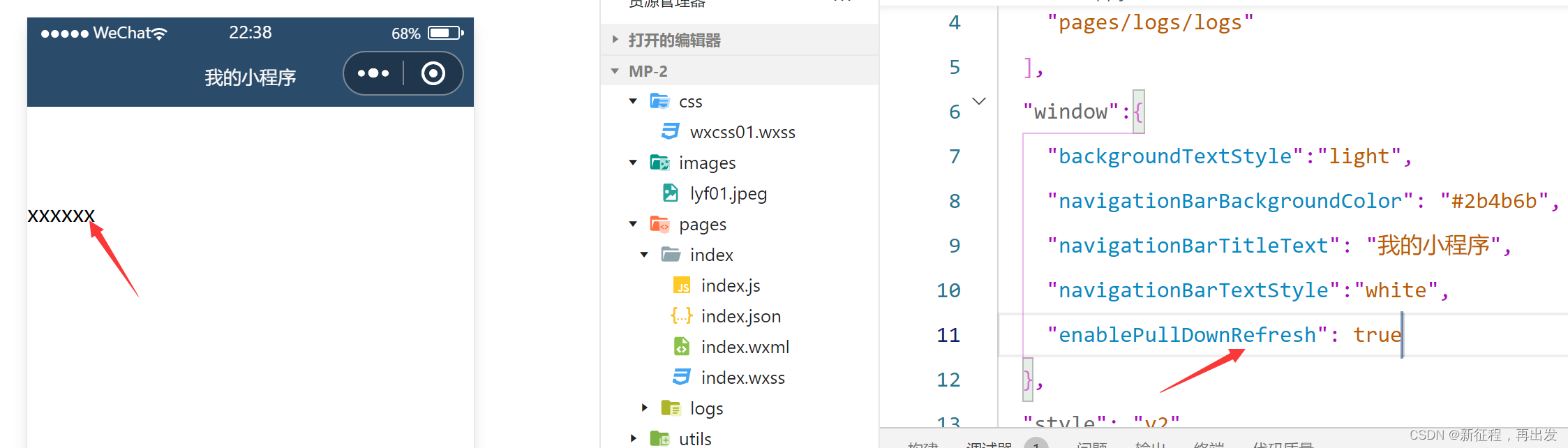The image size is (1568, 448).
Task: Click the "pages/logs/logs" string
Action: 1150,22
